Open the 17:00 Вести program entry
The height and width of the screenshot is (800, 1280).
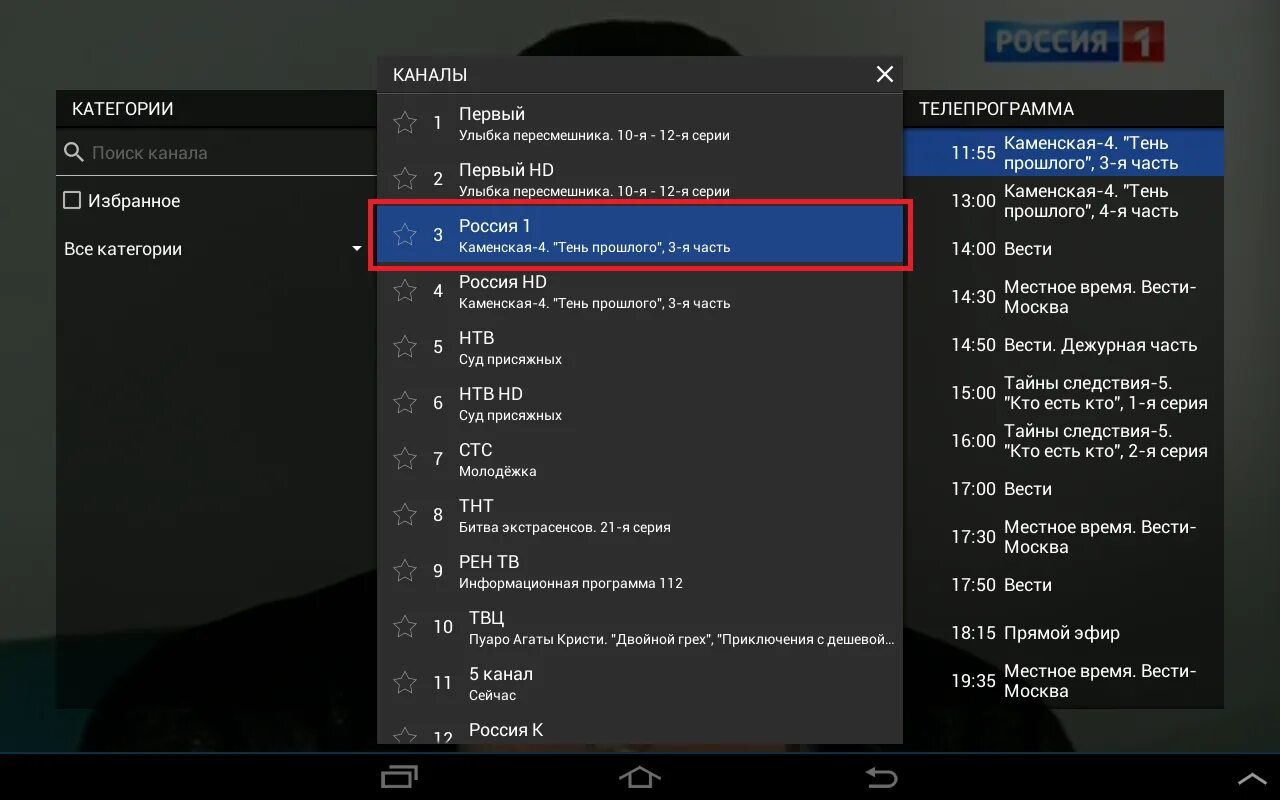tap(1064, 489)
